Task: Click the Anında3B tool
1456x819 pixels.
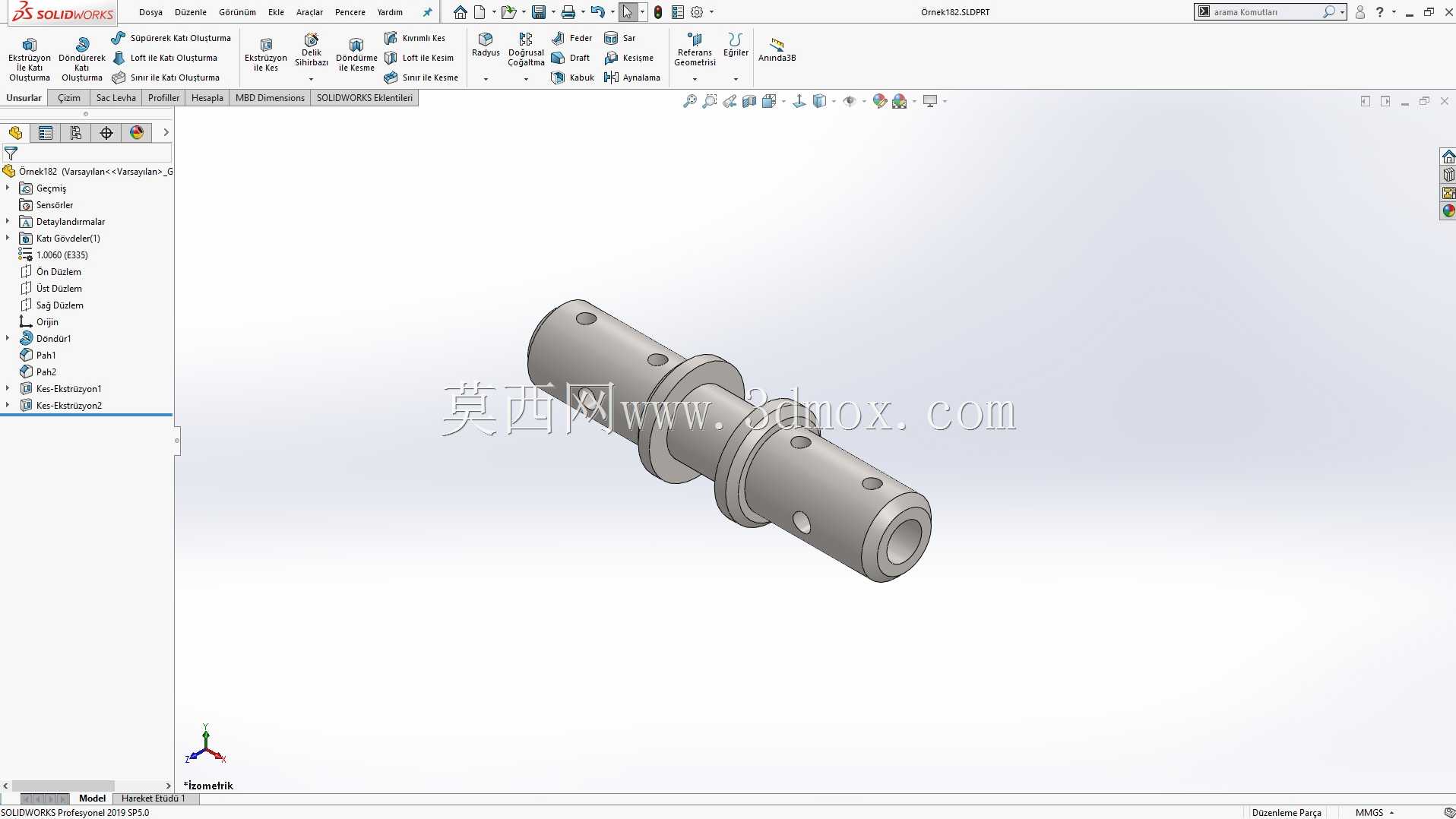Action: (777, 50)
